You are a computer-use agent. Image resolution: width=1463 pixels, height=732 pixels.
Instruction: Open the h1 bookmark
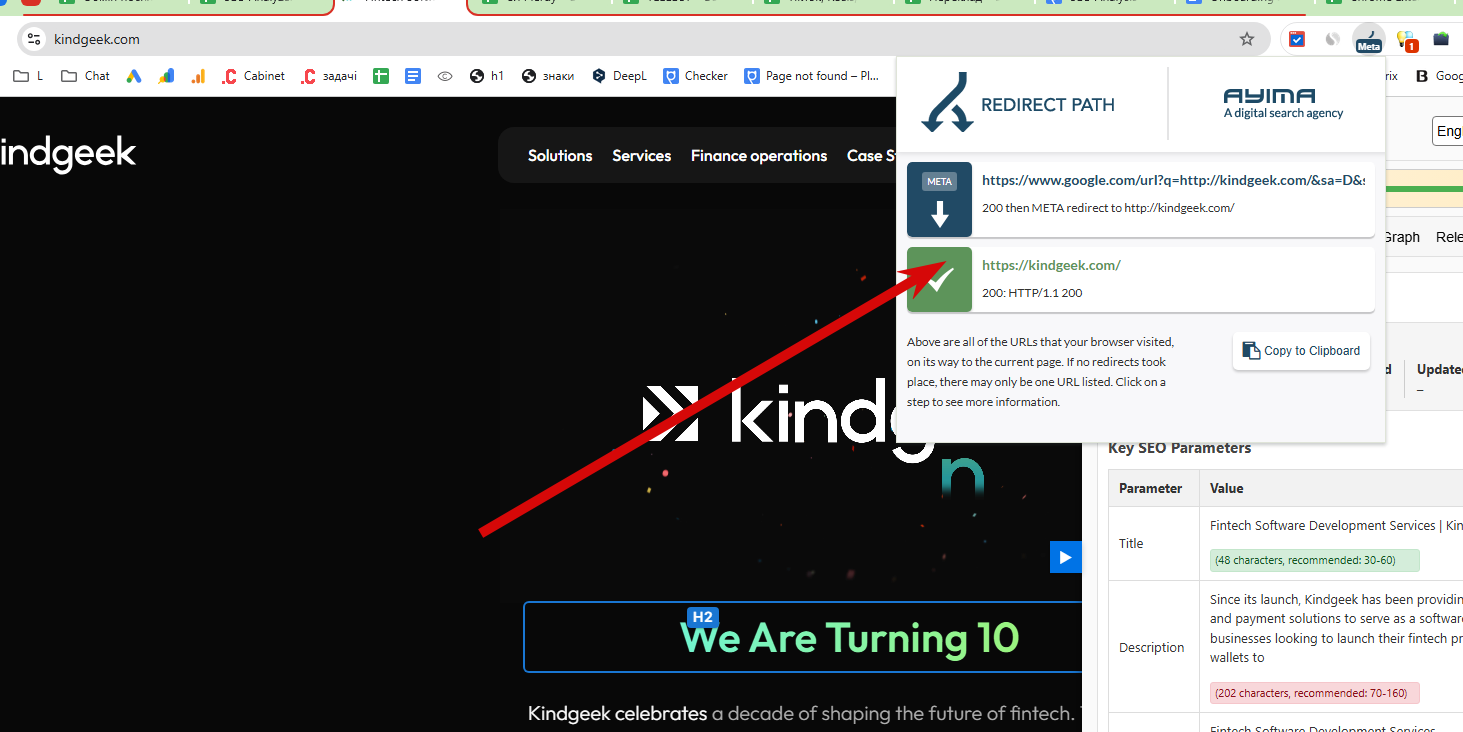pos(487,76)
